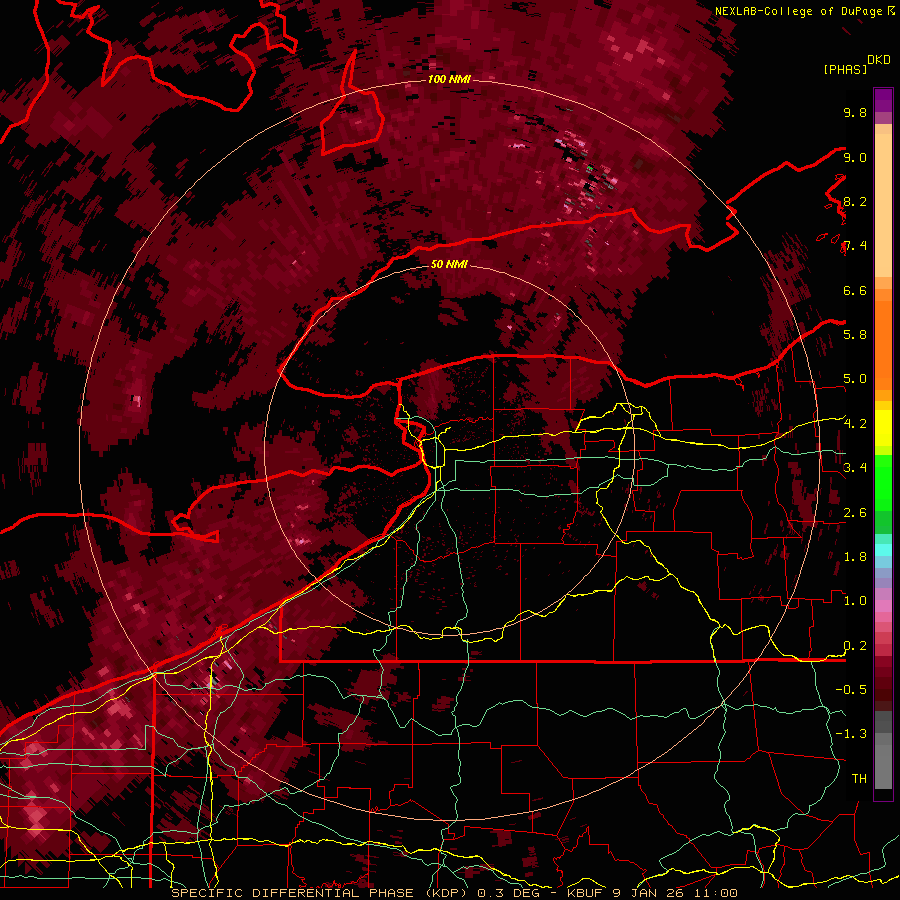
Task: Click the 100 NMI range ring label
Action: point(449,79)
